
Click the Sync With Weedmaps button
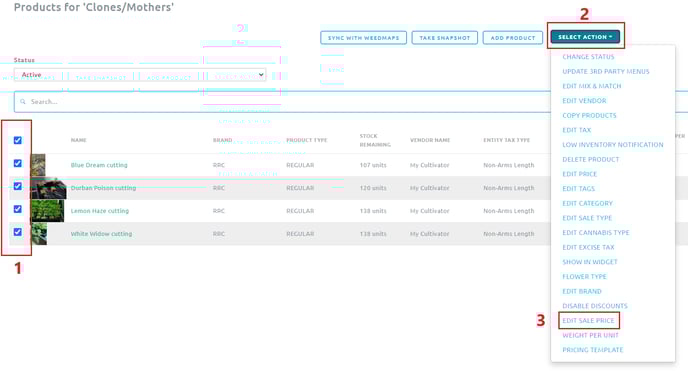tap(364, 38)
